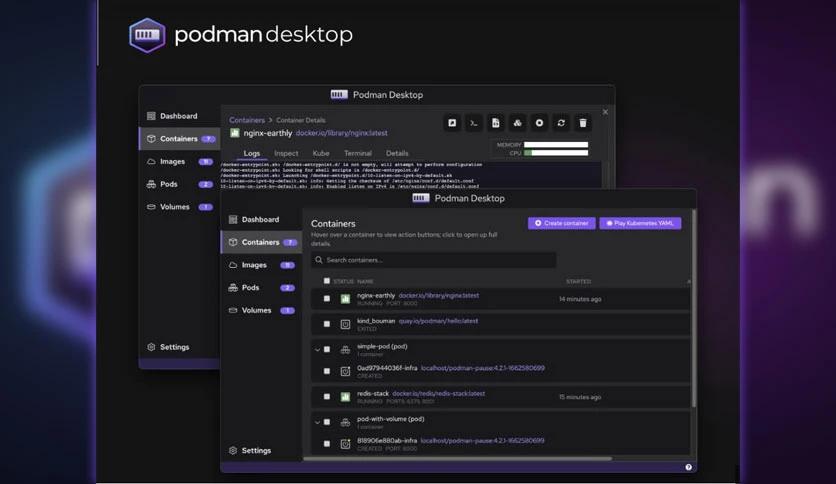This screenshot has height=484, width=836.
Task: Open docker.io/redis/redis-stack:latest image link
Action: tap(439, 393)
